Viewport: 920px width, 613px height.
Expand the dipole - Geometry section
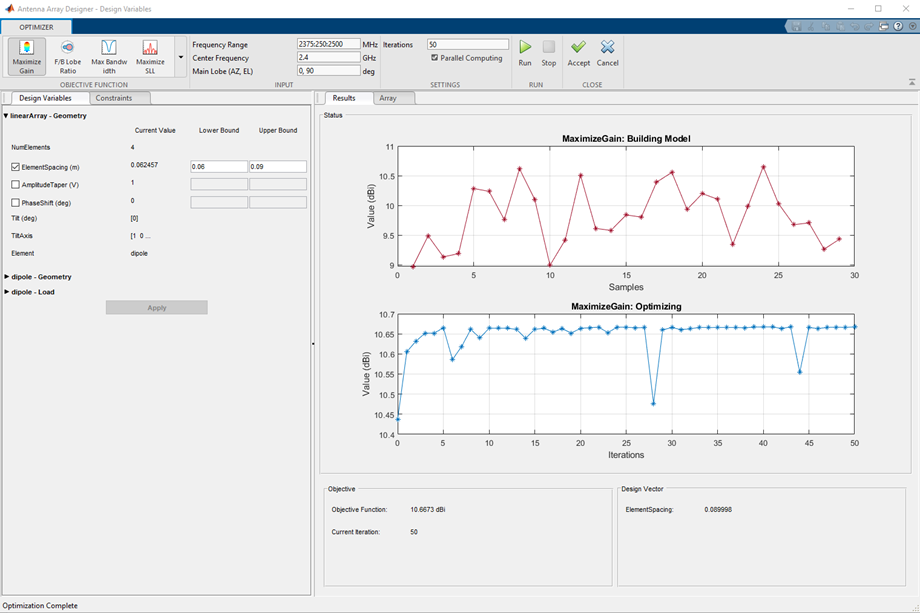coord(6,276)
